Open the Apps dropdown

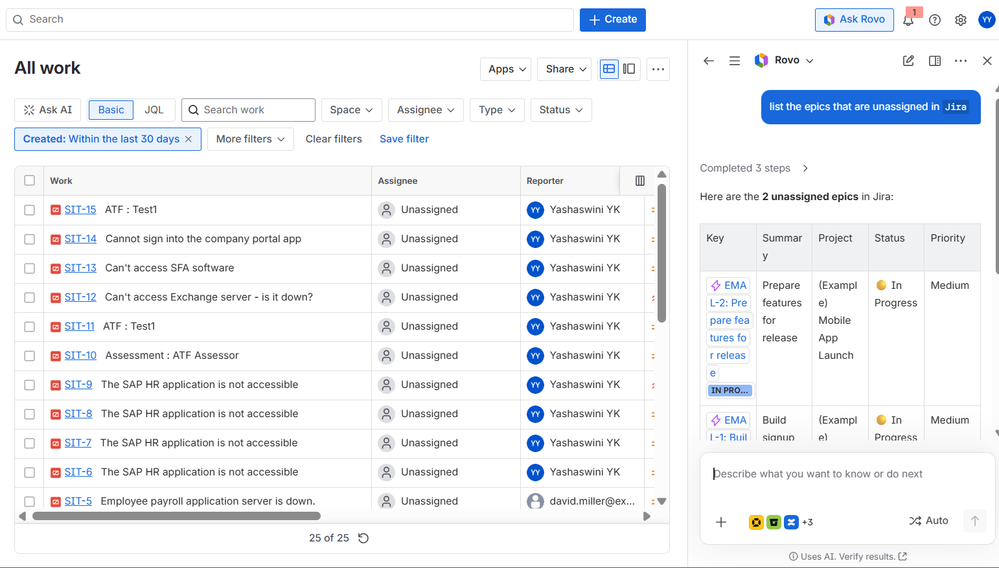click(507, 69)
